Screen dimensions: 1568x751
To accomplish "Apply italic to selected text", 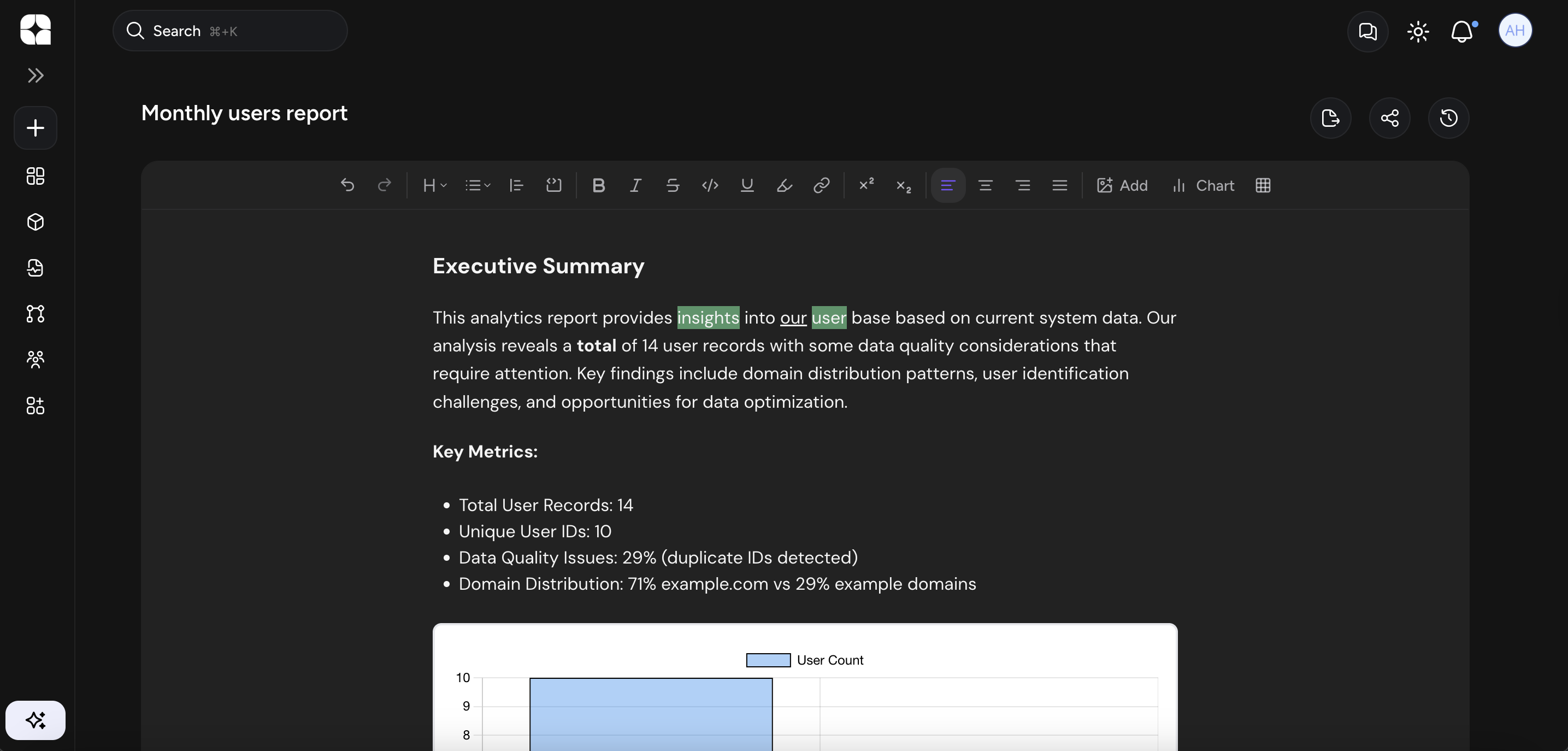I will click(635, 185).
